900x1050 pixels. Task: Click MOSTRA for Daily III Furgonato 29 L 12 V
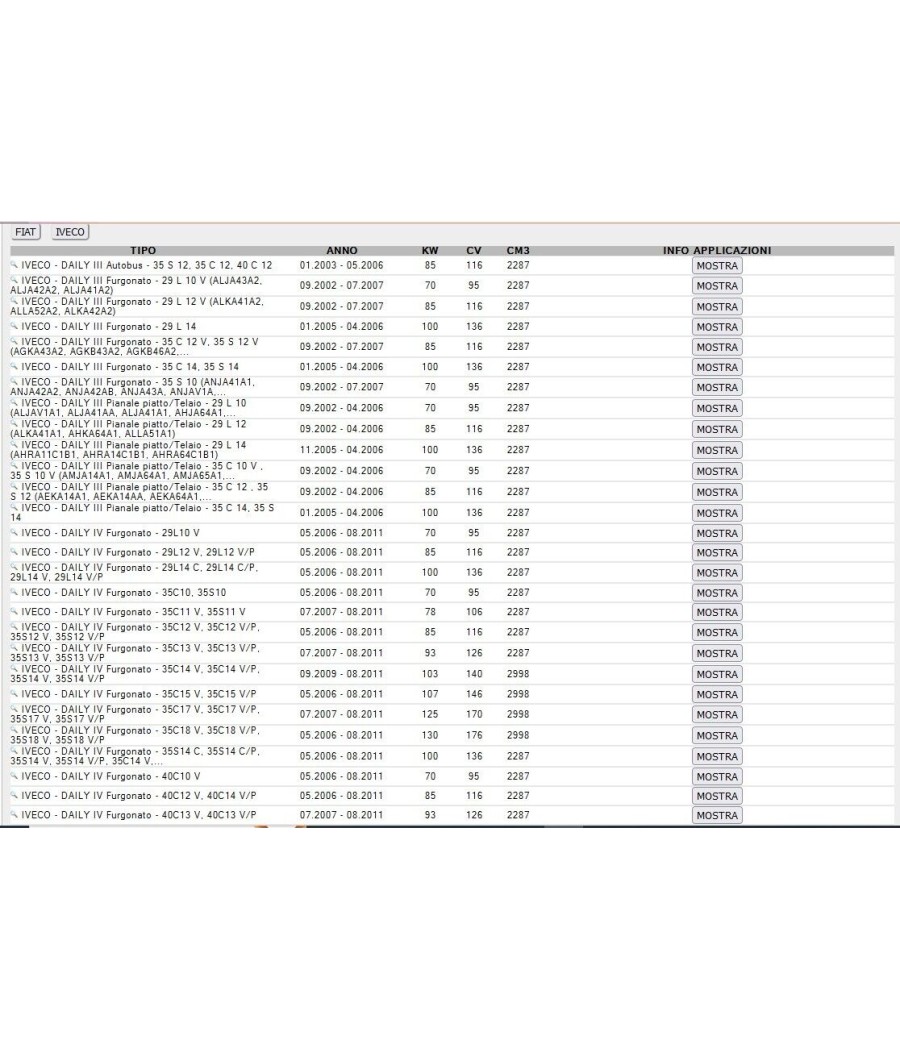point(717,307)
